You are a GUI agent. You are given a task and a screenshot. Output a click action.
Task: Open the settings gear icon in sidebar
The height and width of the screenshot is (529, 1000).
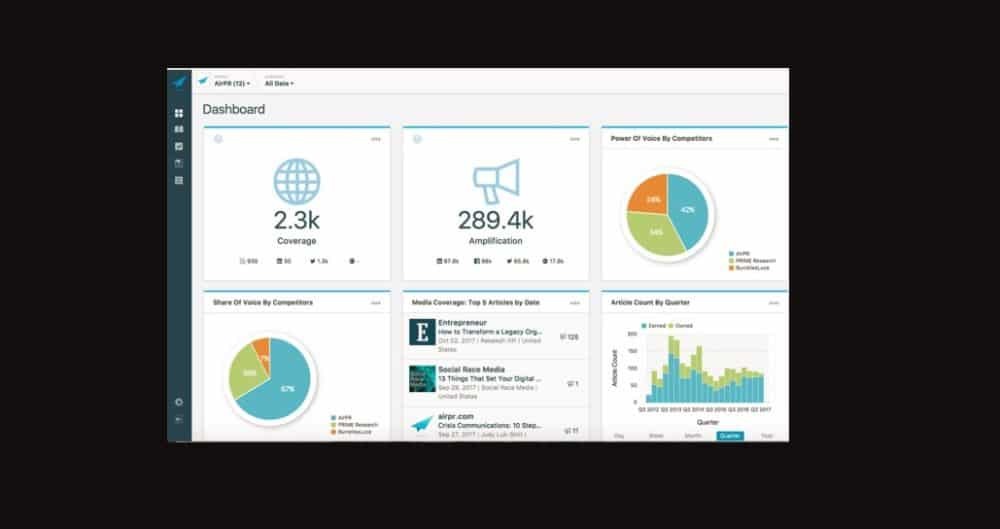pyautogui.click(x=179, y=402)
